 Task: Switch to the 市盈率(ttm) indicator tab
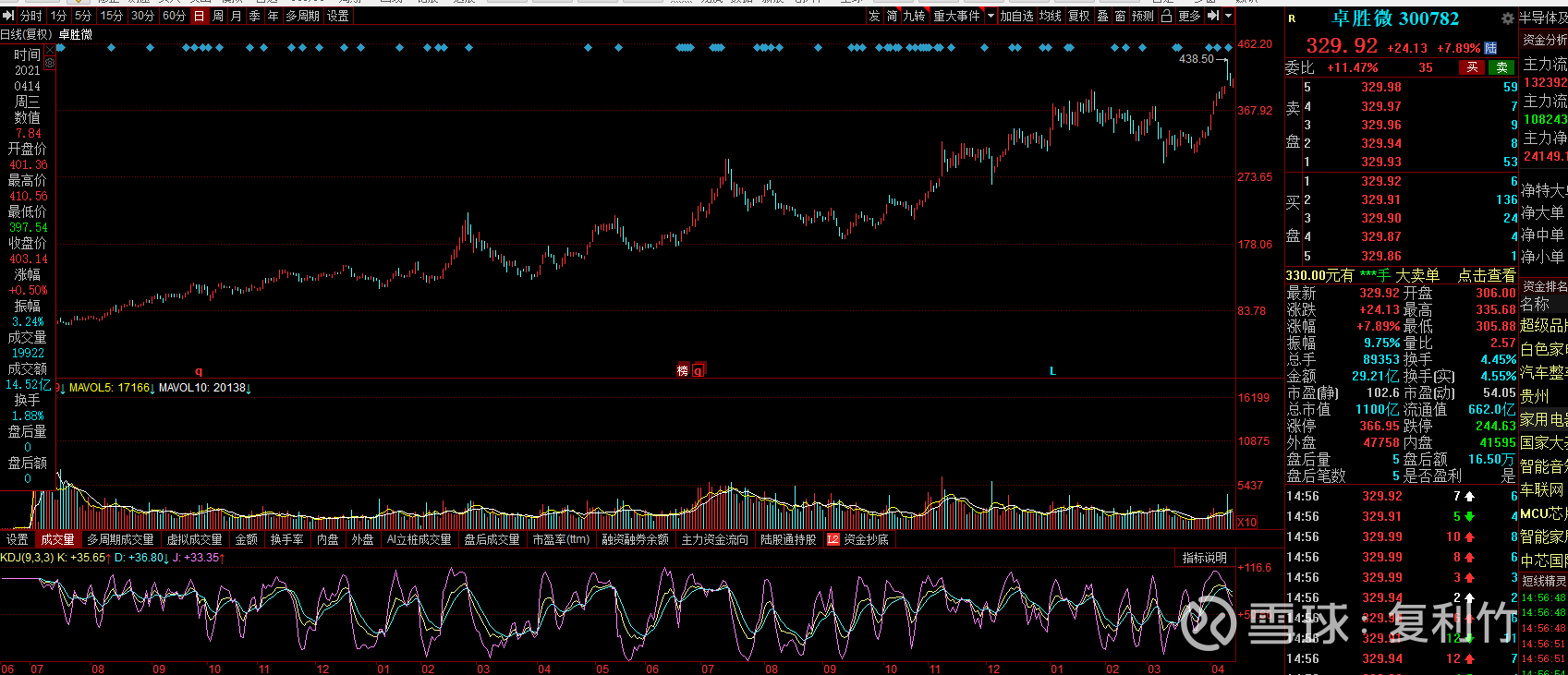click(x=561, y=539)
